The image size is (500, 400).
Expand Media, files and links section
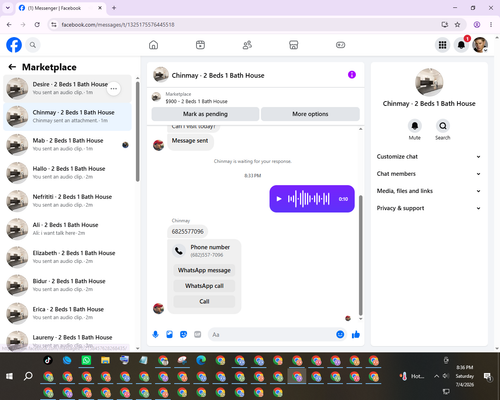[429, 191]
